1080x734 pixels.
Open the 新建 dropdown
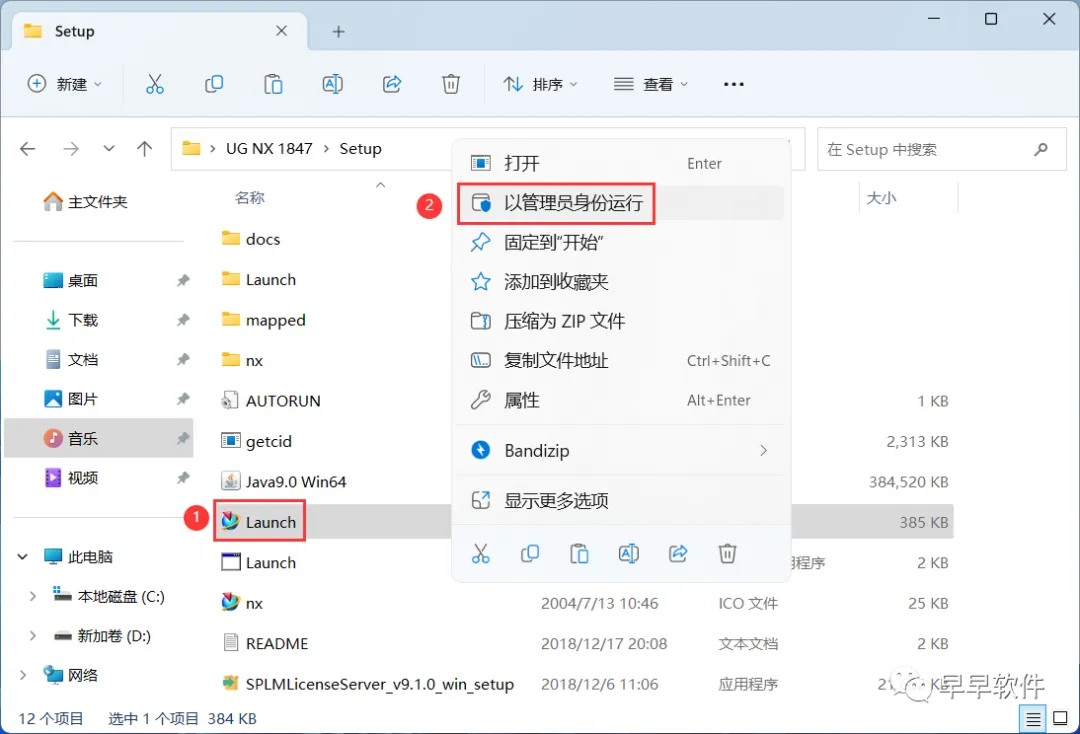pos(65,84)
